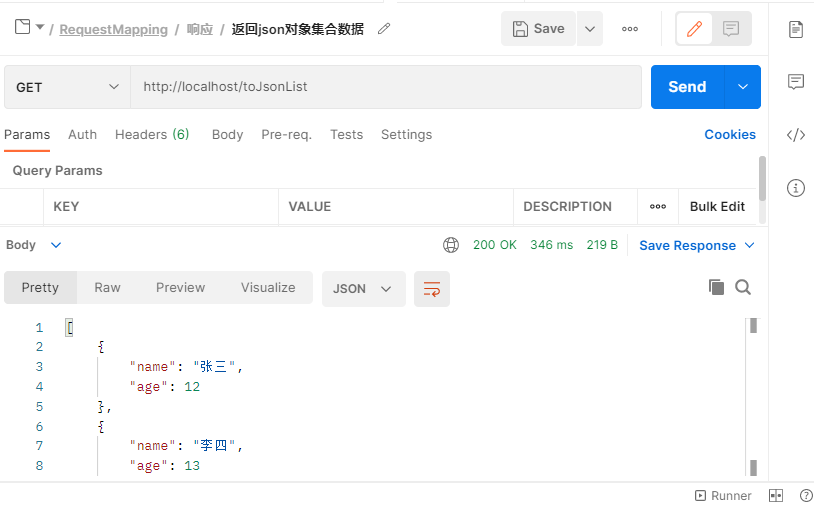Click the request URL input field
The width and height of the screenshot is (814, 506).
point(385,87)
